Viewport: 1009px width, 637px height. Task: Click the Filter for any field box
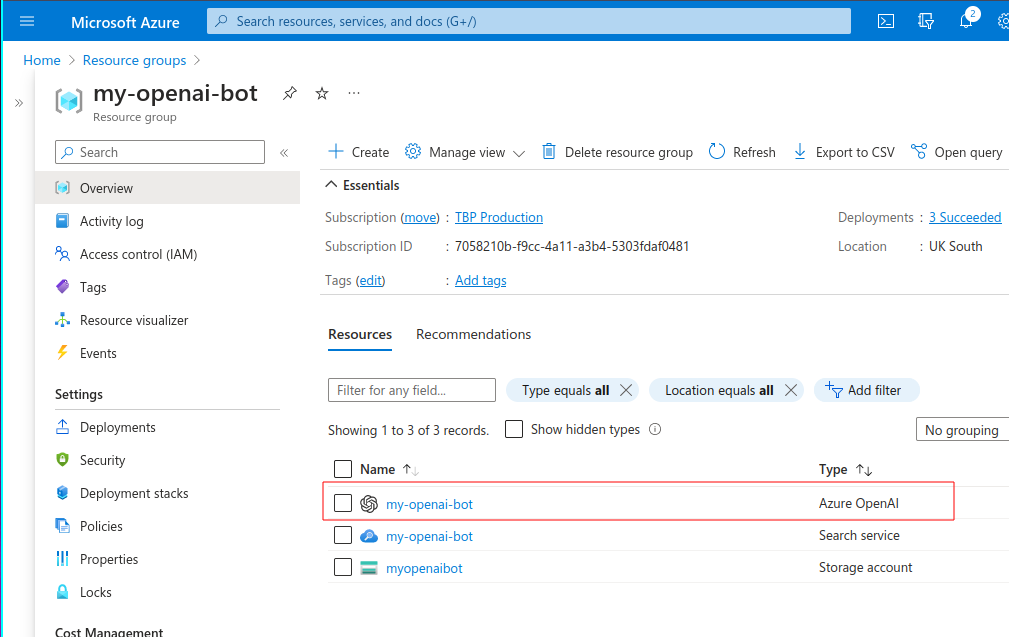[412, 390]
